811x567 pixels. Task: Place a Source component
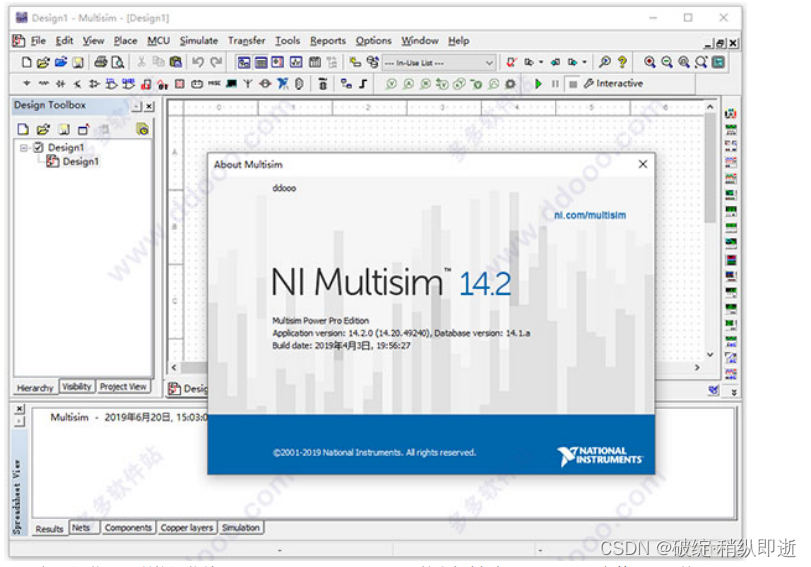pyautogui.click(x=27, y=83)
